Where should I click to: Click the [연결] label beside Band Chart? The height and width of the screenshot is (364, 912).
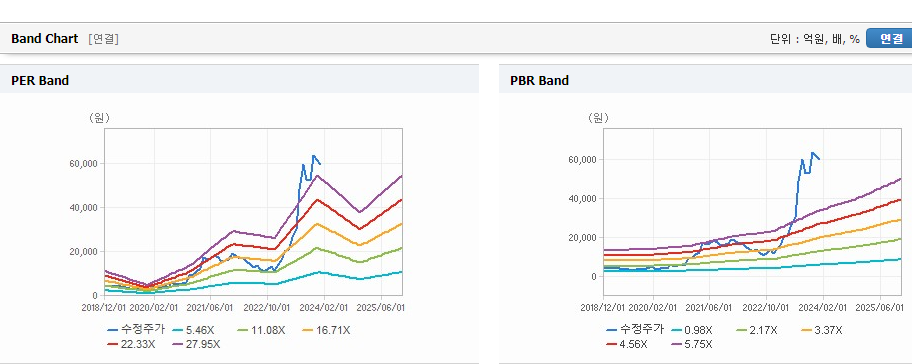point(104,39)
